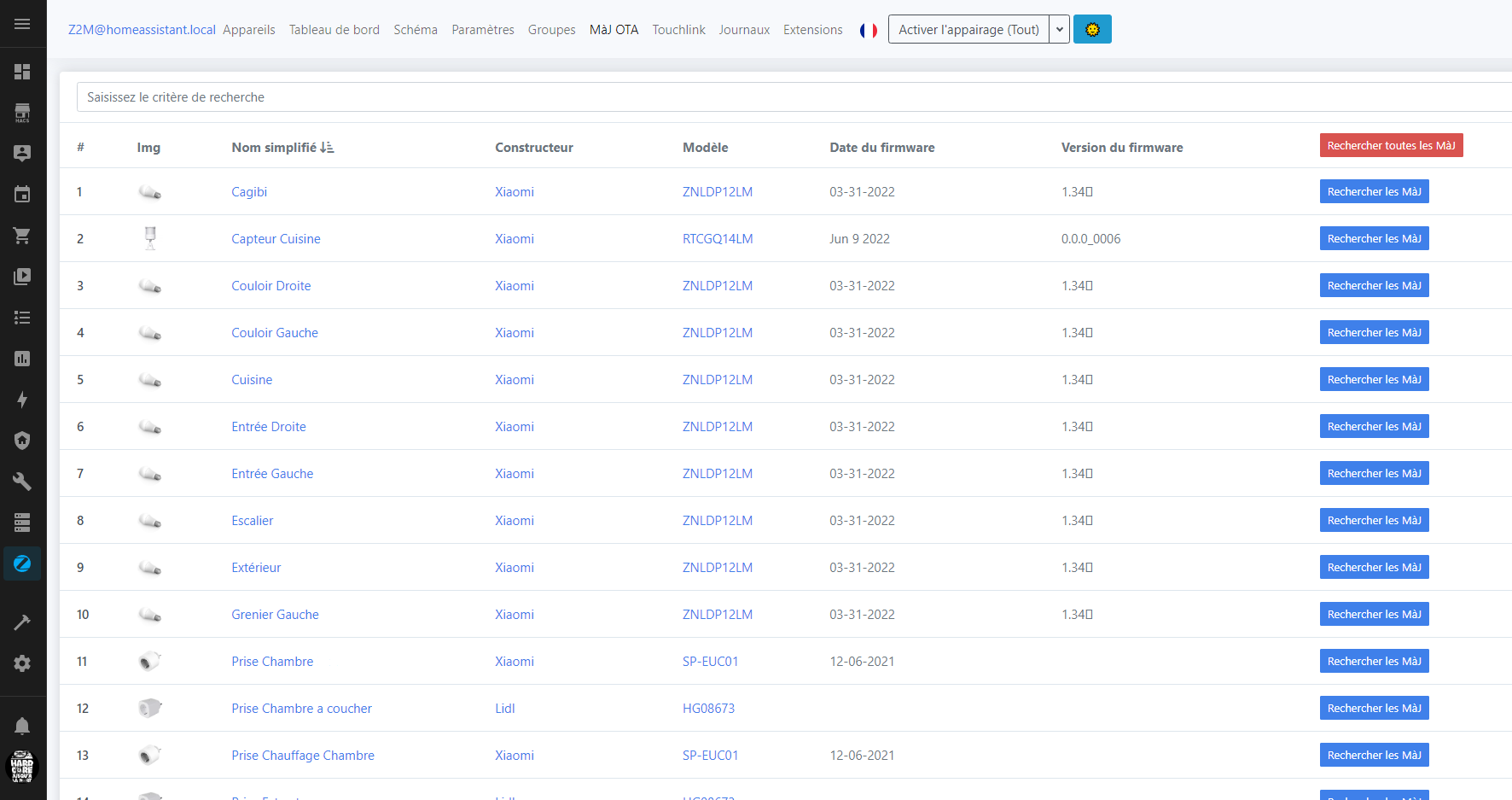Viewport: 1512px width, 800px height.
Task: Open the notifications bell icon
Action: (x=22, y=726)
